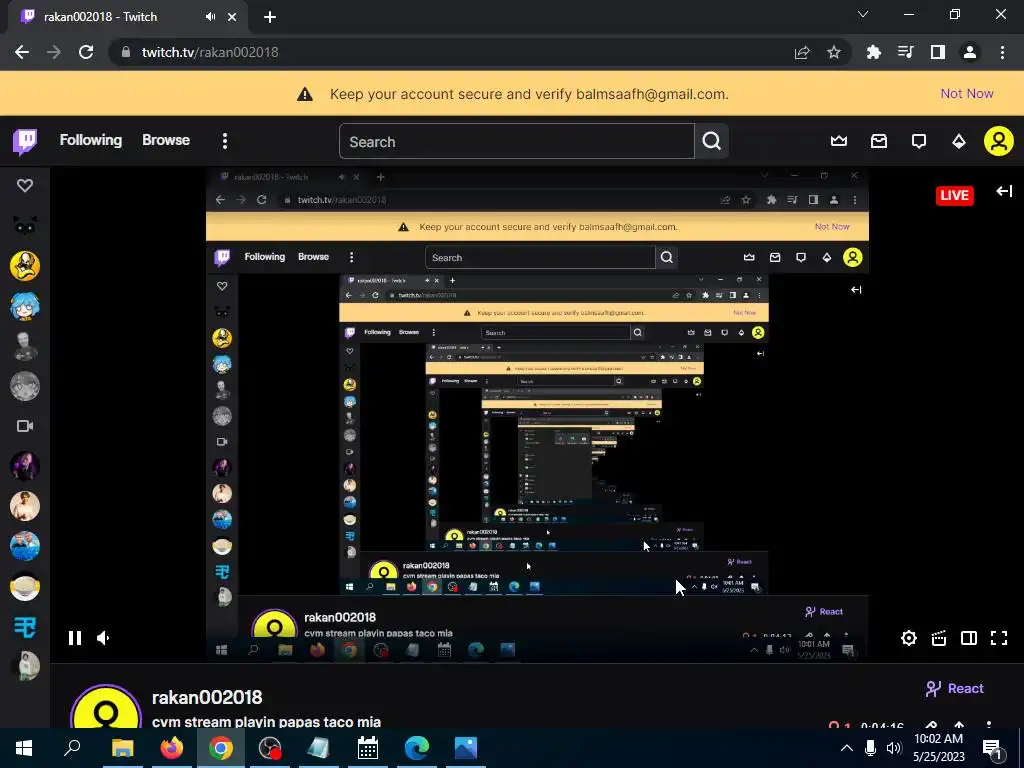The height and width of the screenshot is (768, 1024).
Task: Go back in the browser
Action: coord(22,52)
